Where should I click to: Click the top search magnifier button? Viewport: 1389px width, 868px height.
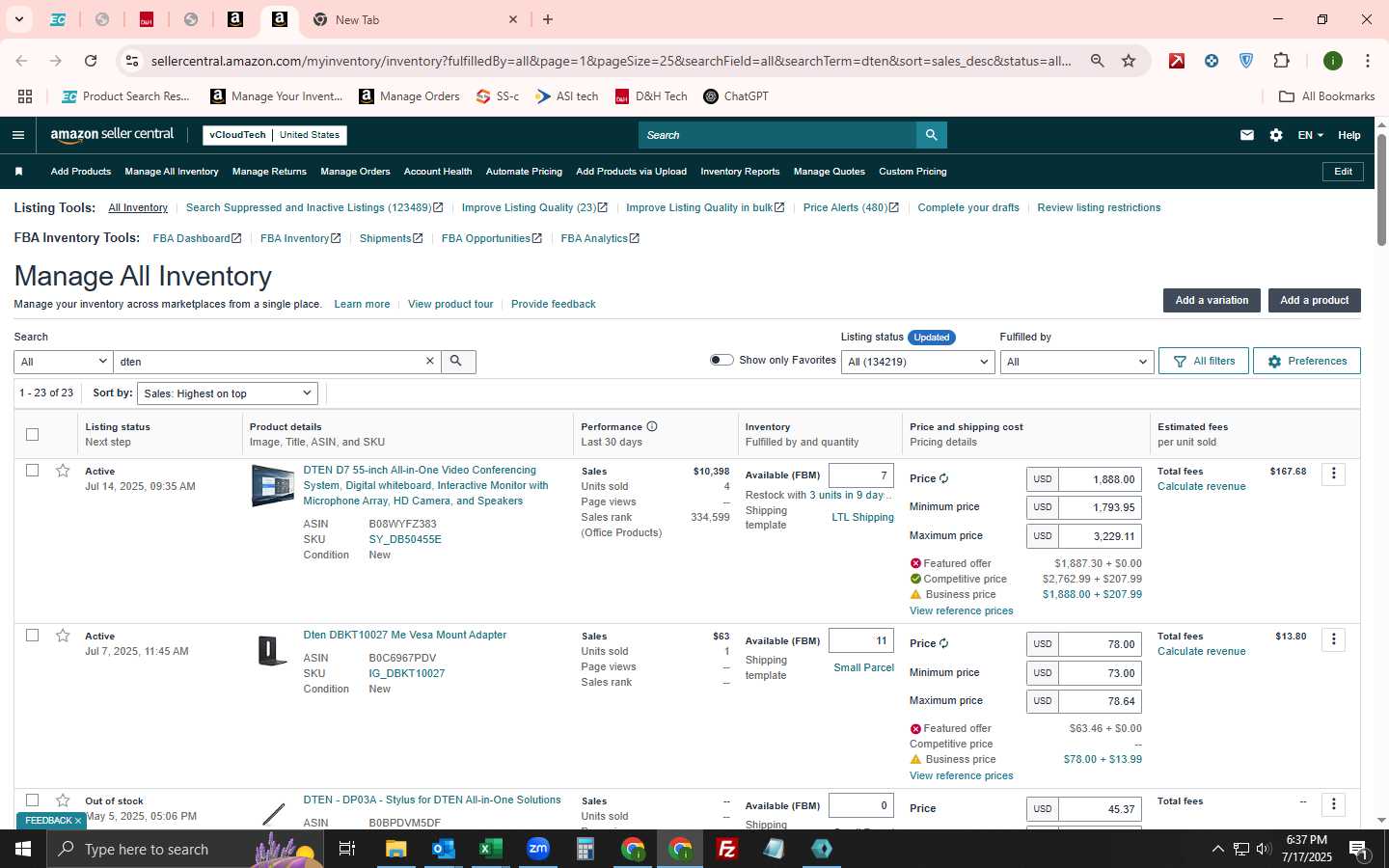931,135
